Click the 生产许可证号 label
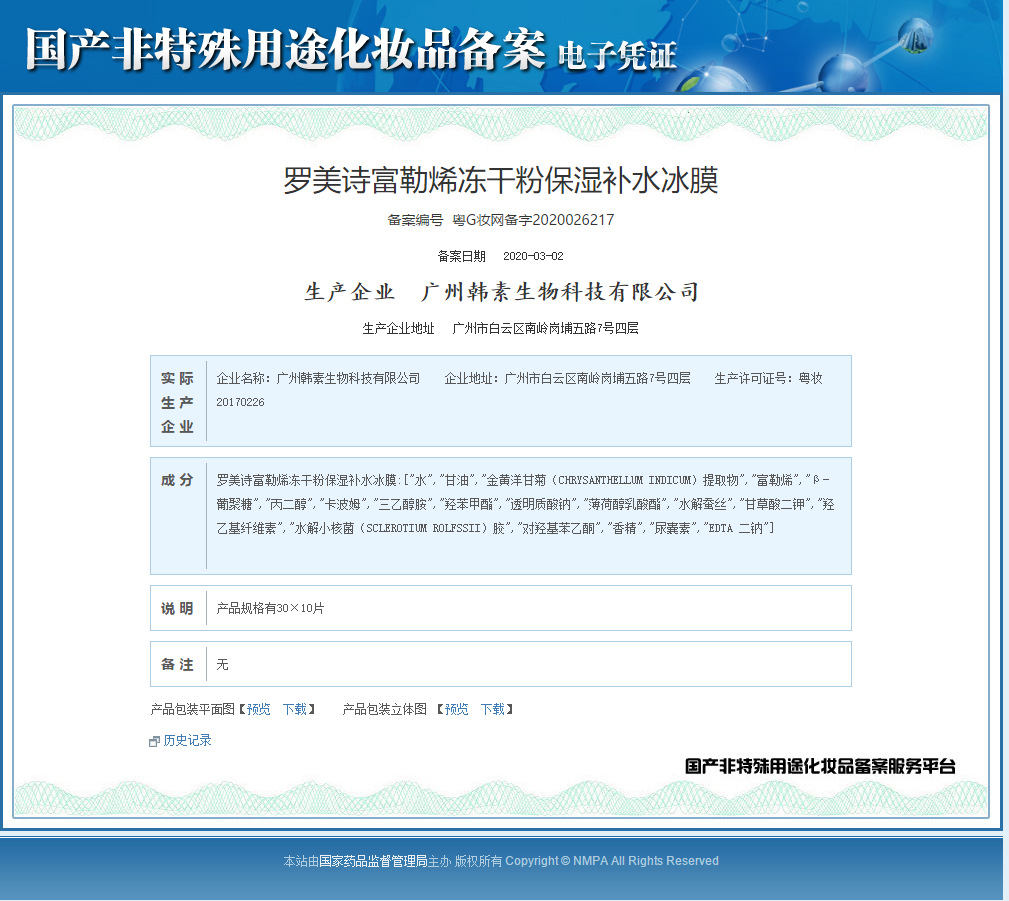 pos(755,378)
